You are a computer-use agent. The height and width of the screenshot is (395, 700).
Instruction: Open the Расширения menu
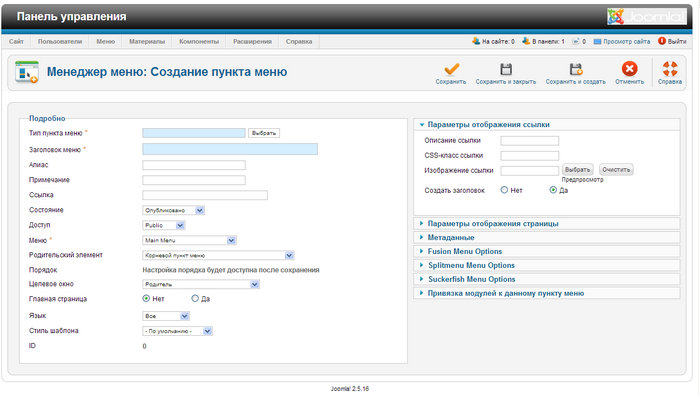pyautogui.click(x=252, y=42)
